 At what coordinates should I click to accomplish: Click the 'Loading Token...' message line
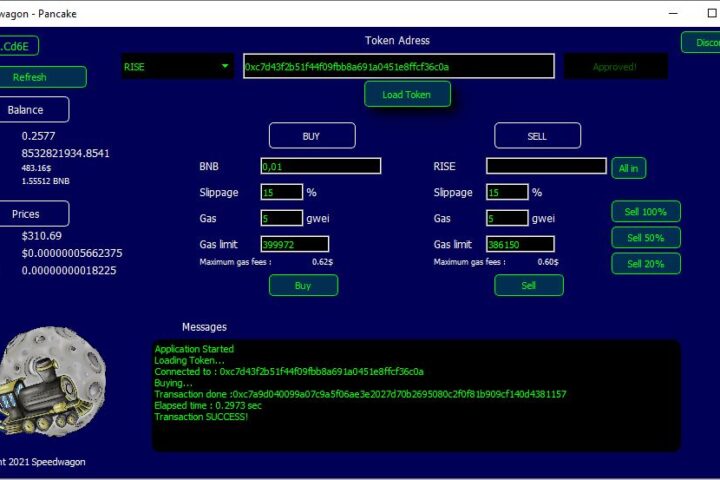pos(189,361)
